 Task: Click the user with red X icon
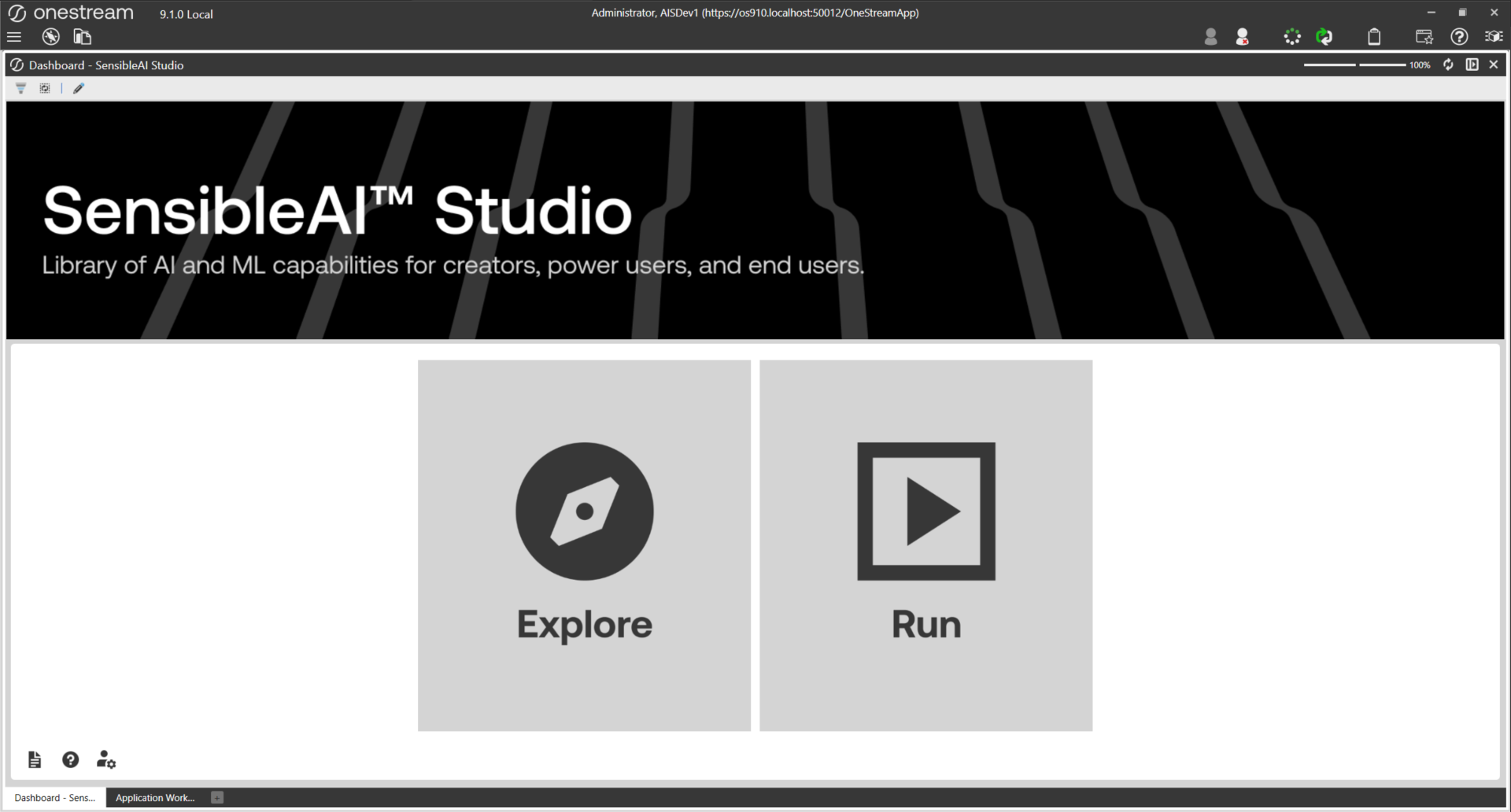point(1243,37)
